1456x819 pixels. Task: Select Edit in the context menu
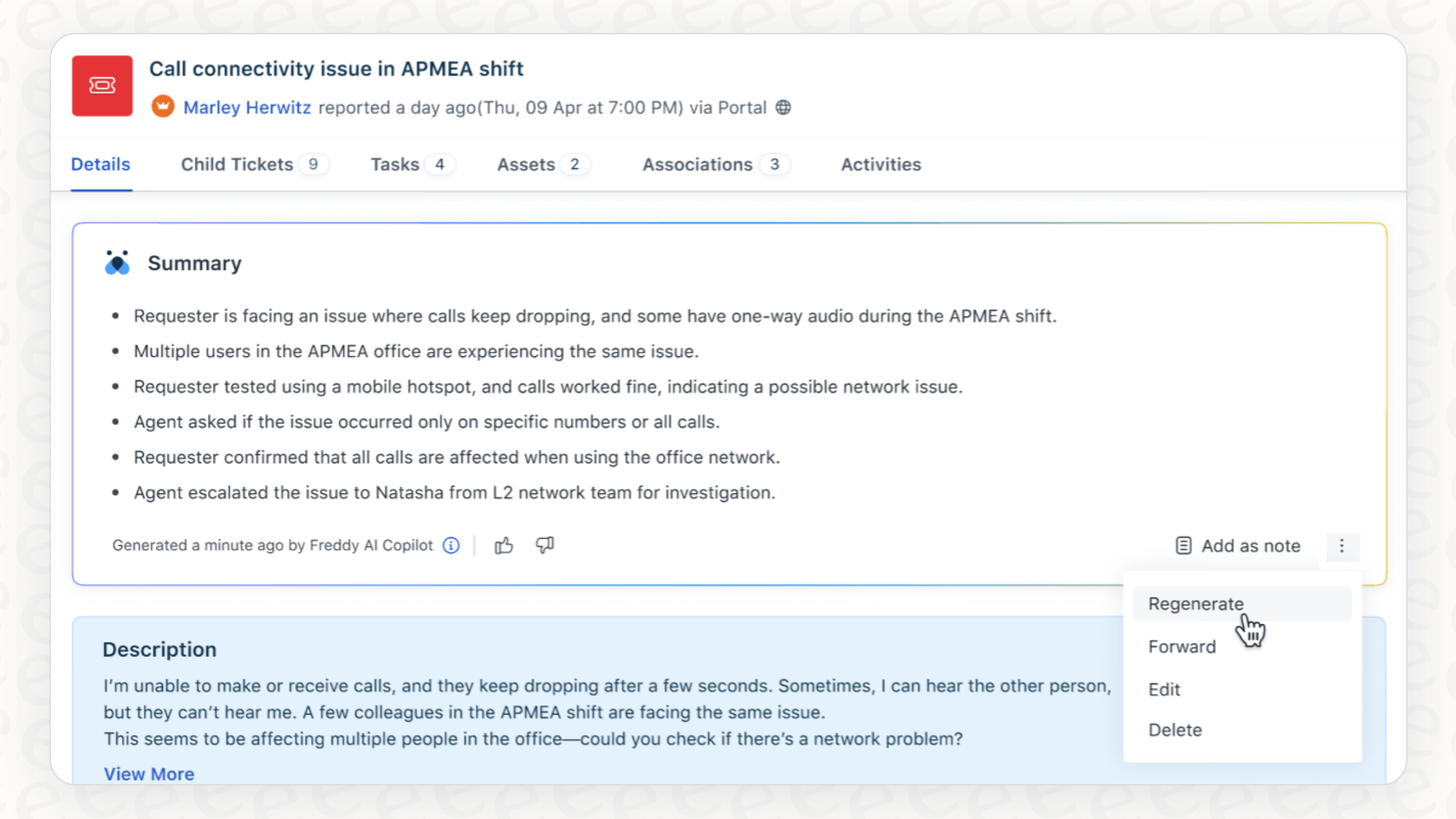(1164, 689)
